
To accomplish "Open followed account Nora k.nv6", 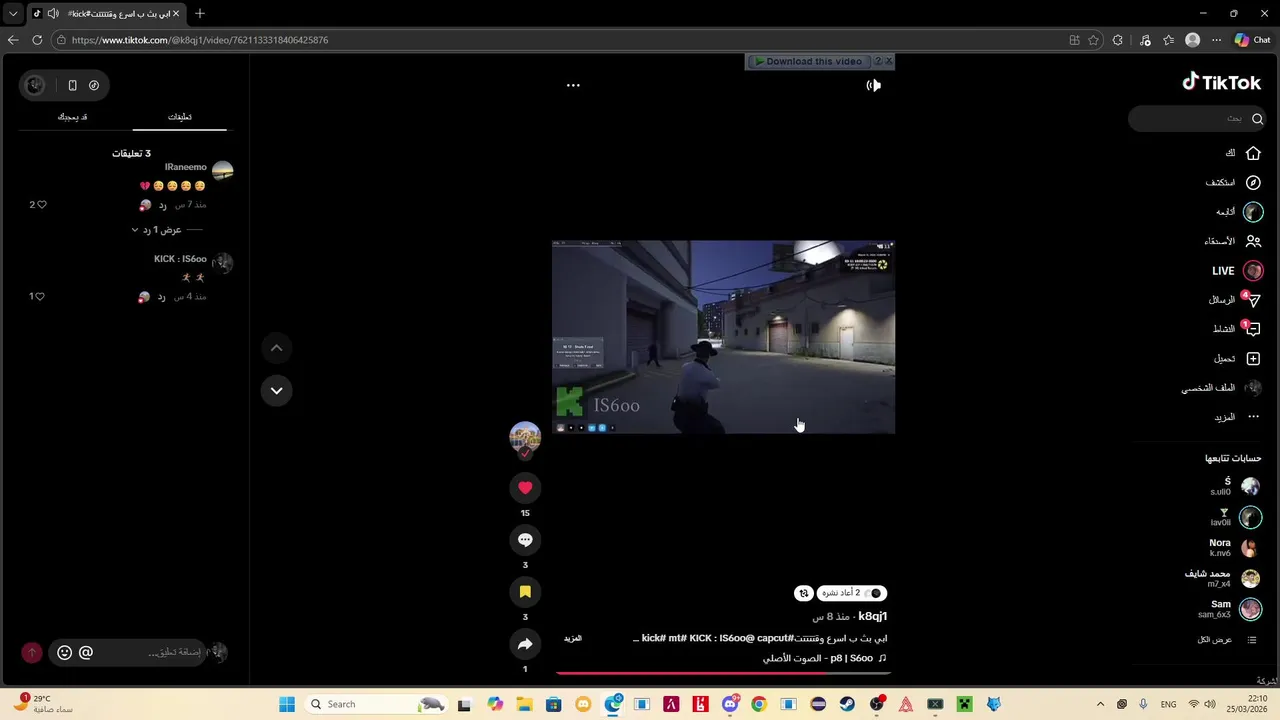I will point(1234,548).
